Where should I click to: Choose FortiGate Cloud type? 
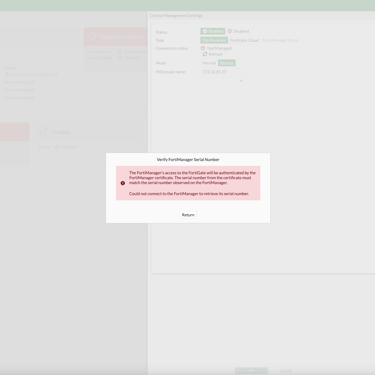244,40
